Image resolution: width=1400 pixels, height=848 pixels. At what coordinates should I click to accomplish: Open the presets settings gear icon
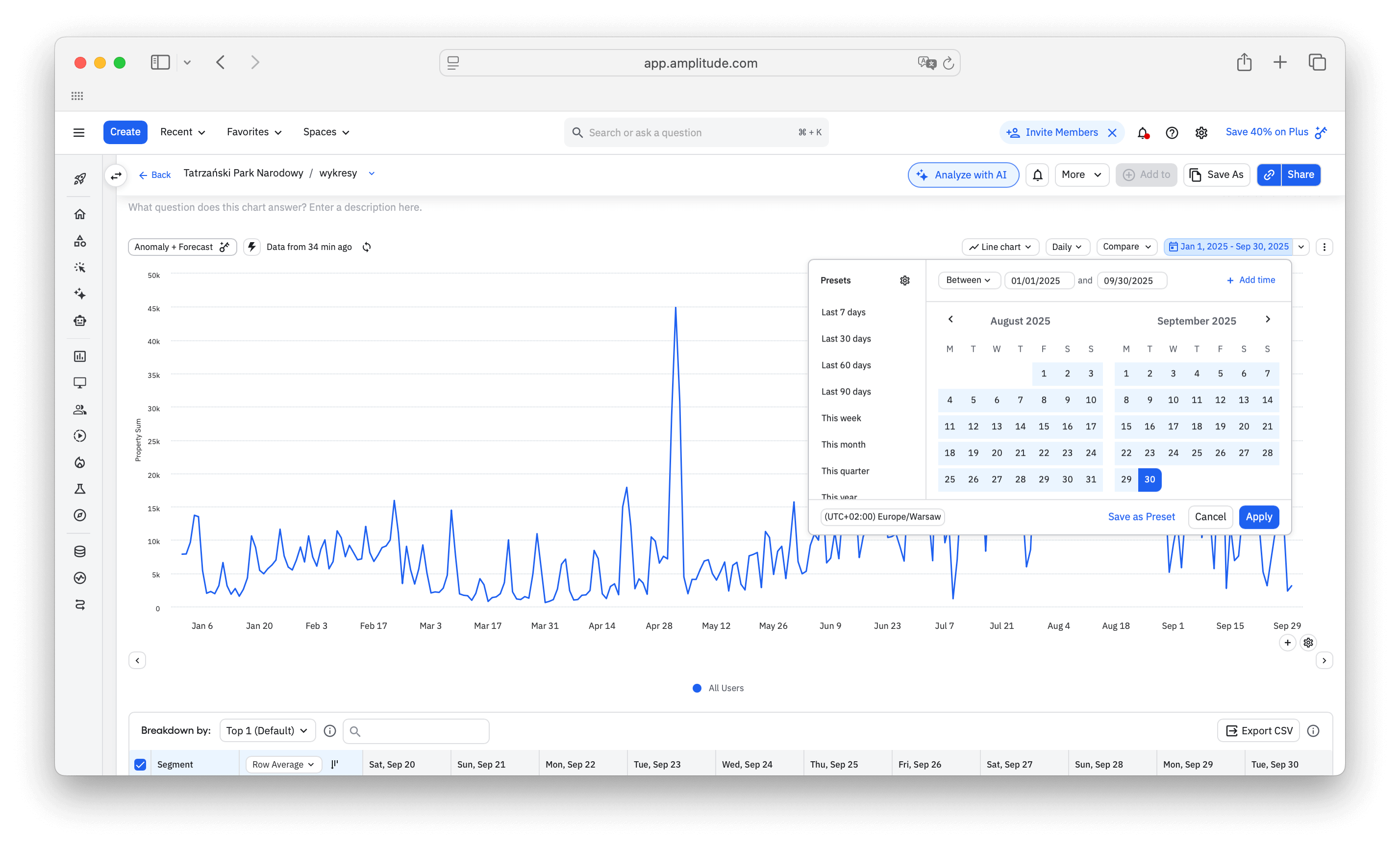click(904, 280)
